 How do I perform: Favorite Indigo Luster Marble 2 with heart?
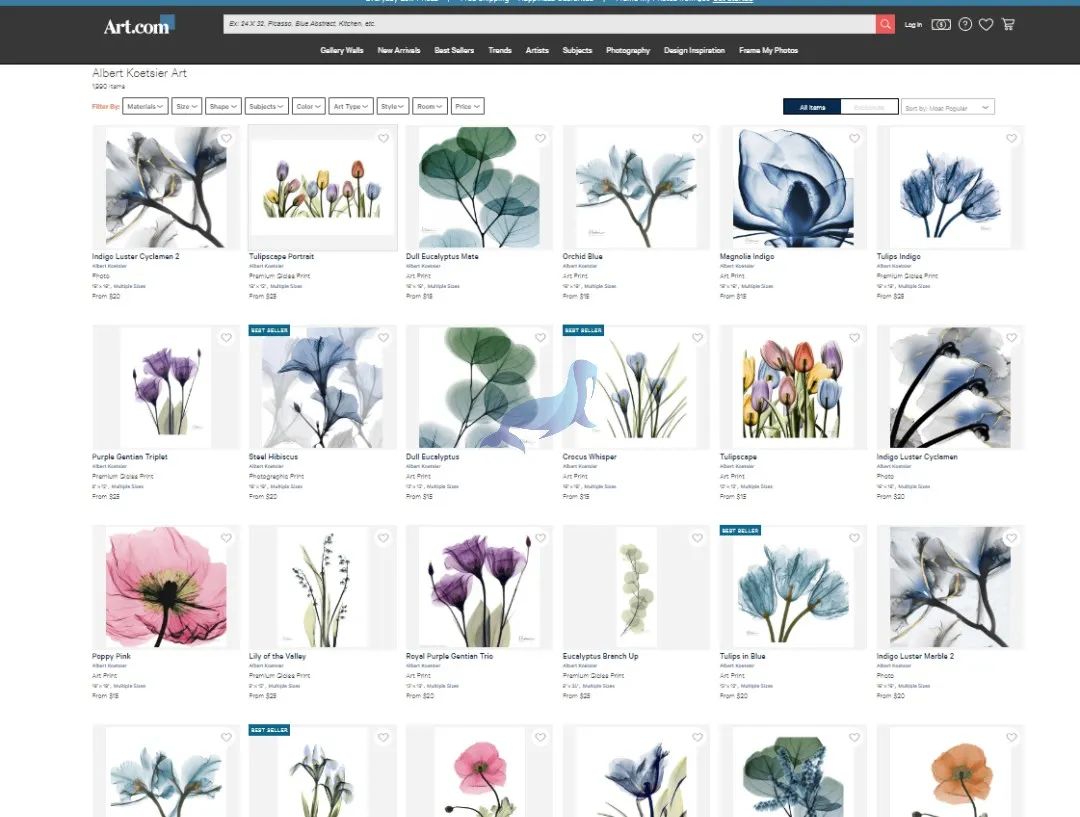(x=1011, y=538)
